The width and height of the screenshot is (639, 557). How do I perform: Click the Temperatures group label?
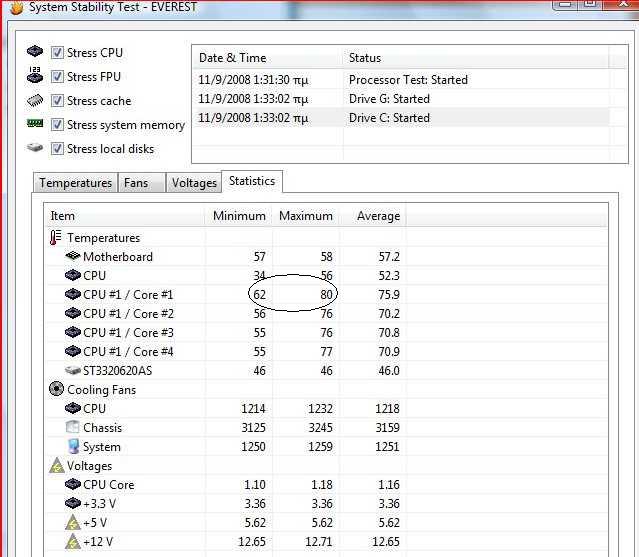tap(103, 238)
